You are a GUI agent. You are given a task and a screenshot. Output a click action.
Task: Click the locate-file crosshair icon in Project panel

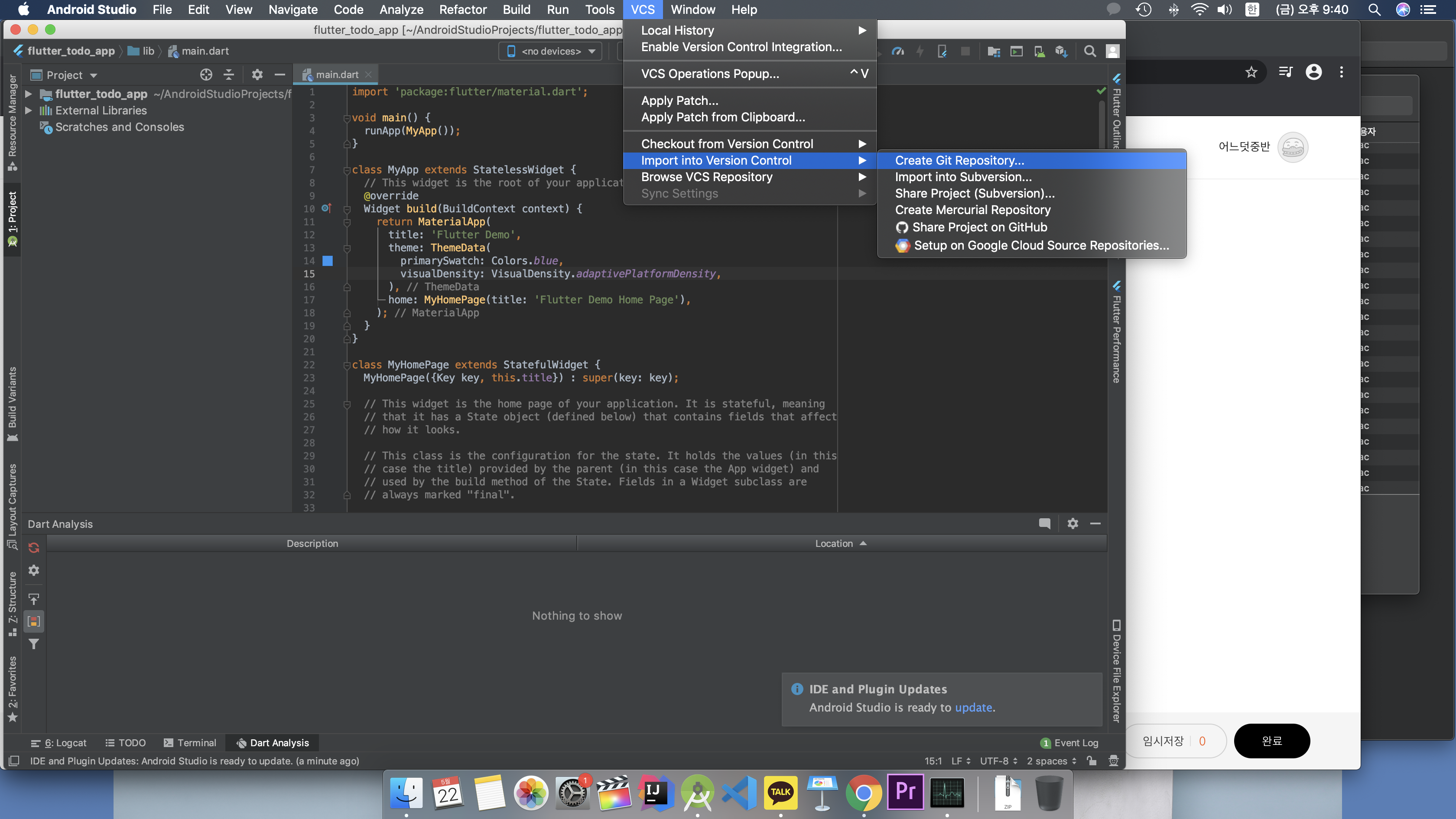[x=206, y=75]
